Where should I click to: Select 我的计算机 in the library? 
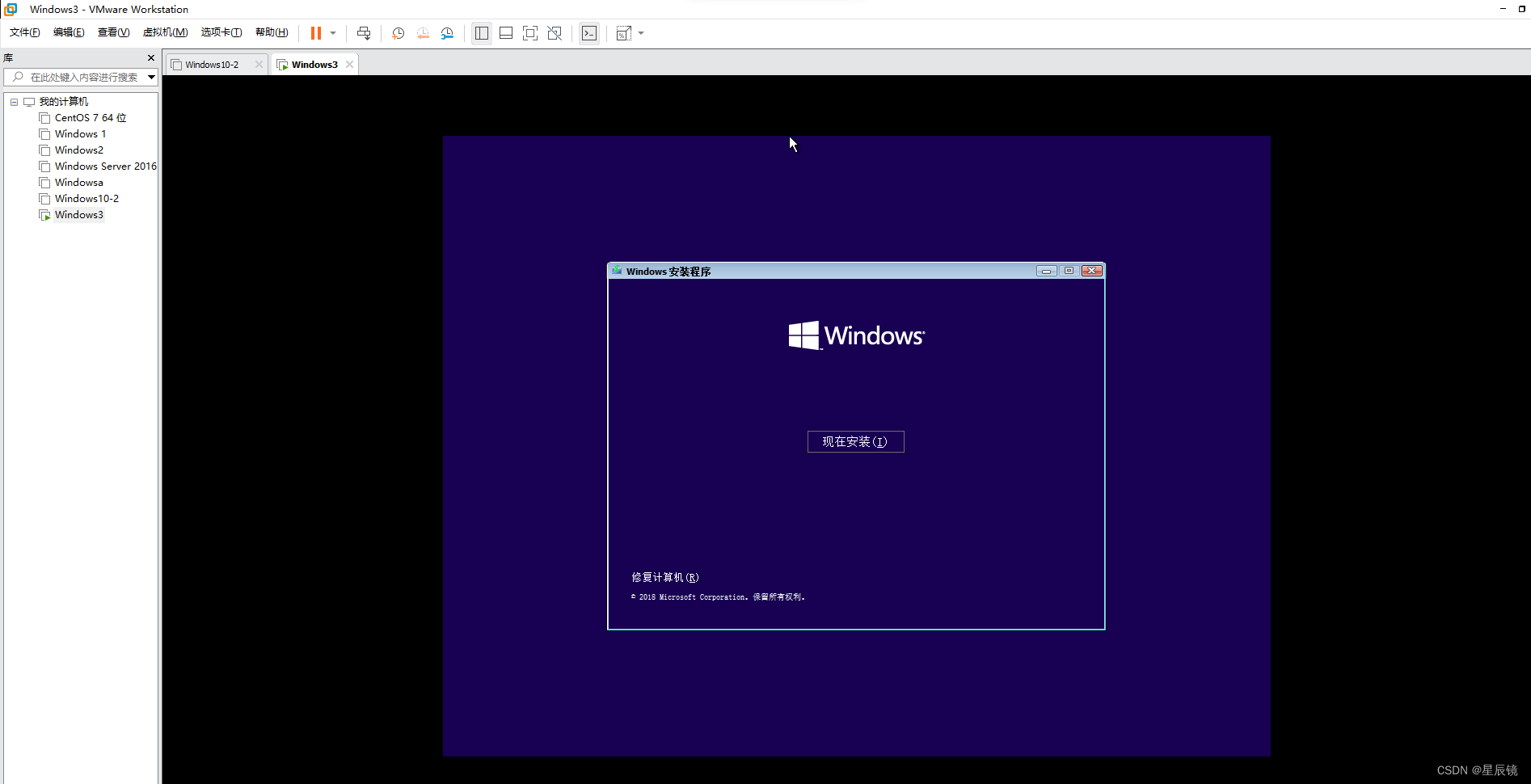pos(64,102)
